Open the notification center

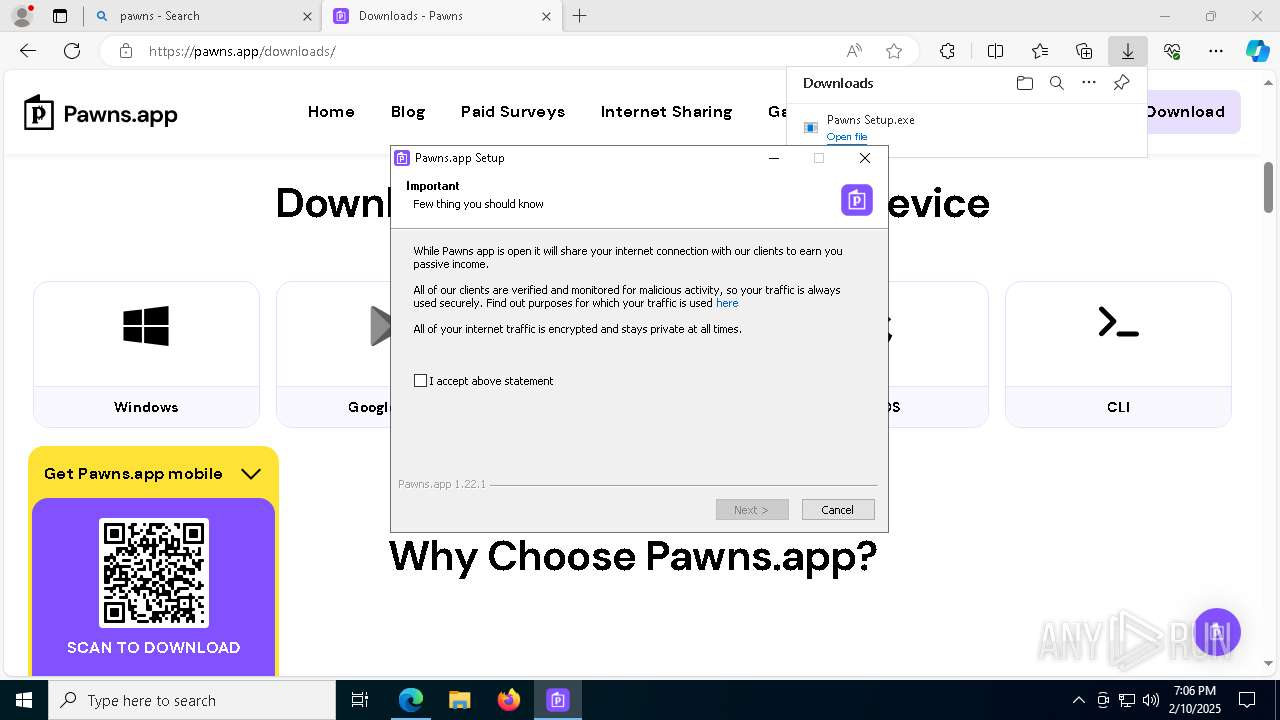[1247, 700]
